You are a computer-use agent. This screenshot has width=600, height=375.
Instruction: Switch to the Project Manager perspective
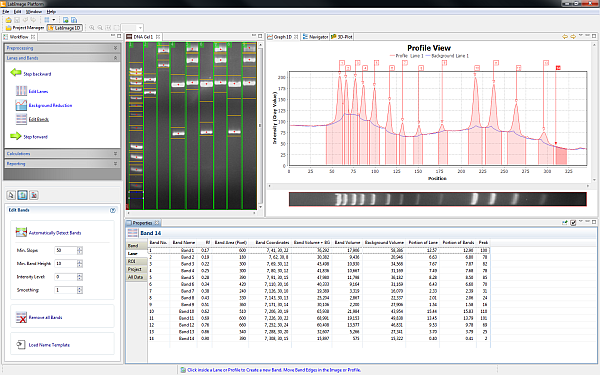25,28
